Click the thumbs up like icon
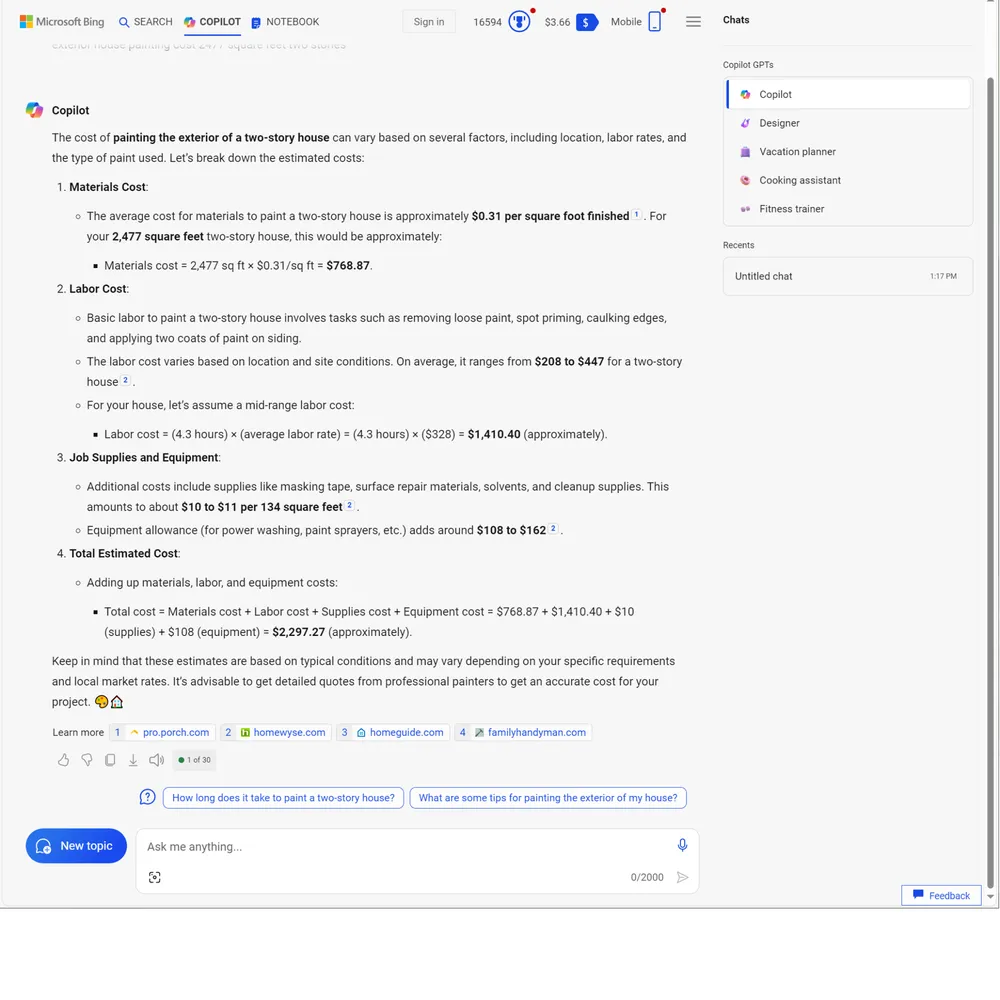Image resolution: width=1000 pixels, height=1000 pixels. 64,760
